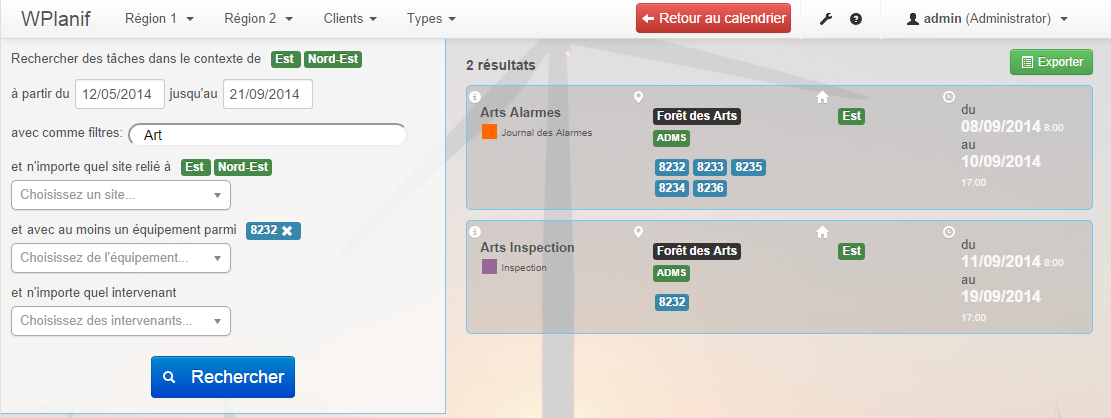This screenshot has height=418, width=1111.
Task: Click the start date field 12/05/2014
Action: (x=119, y=94)
